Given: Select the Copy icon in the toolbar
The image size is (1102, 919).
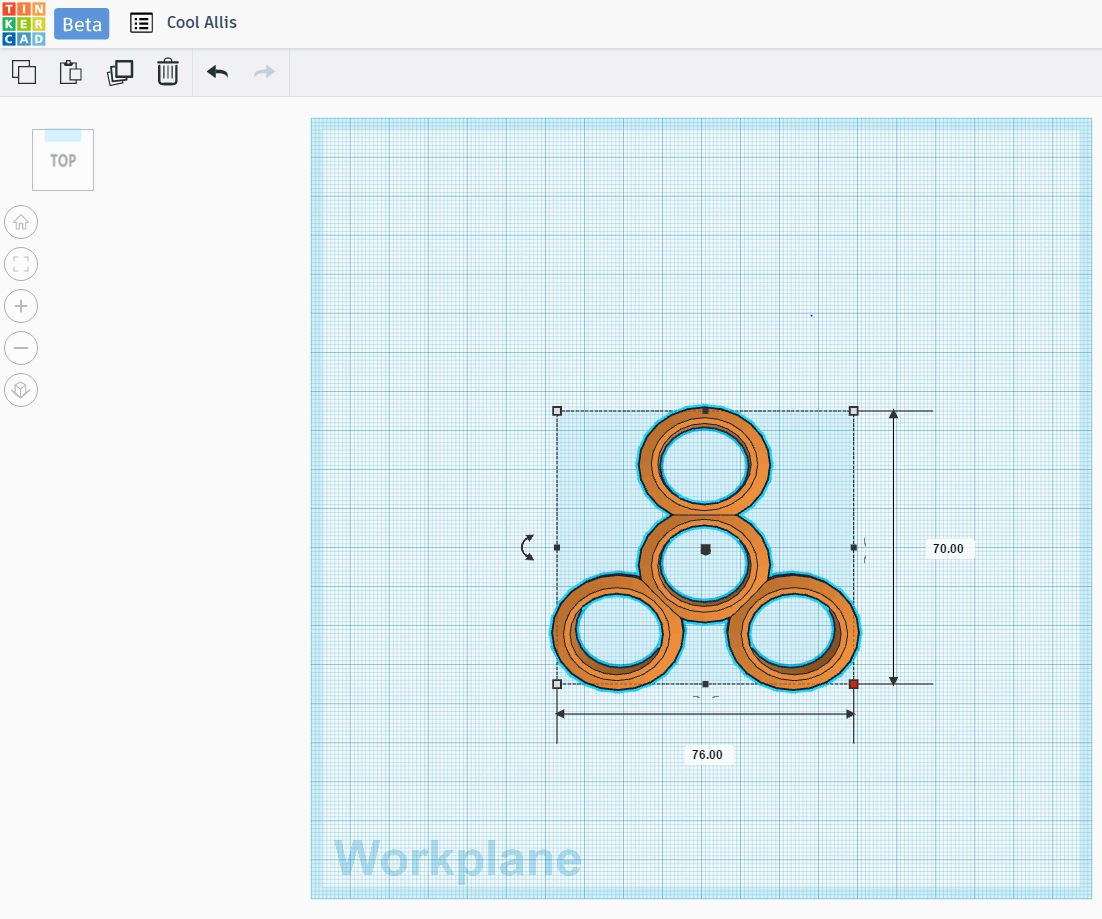Looking at the screenshot, I should coord(24,72).
